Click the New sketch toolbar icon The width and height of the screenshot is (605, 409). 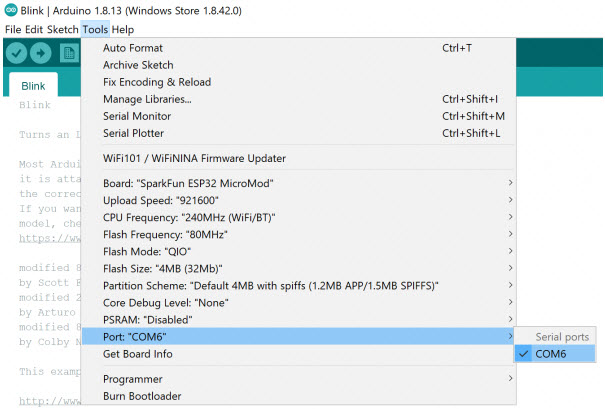68,52
